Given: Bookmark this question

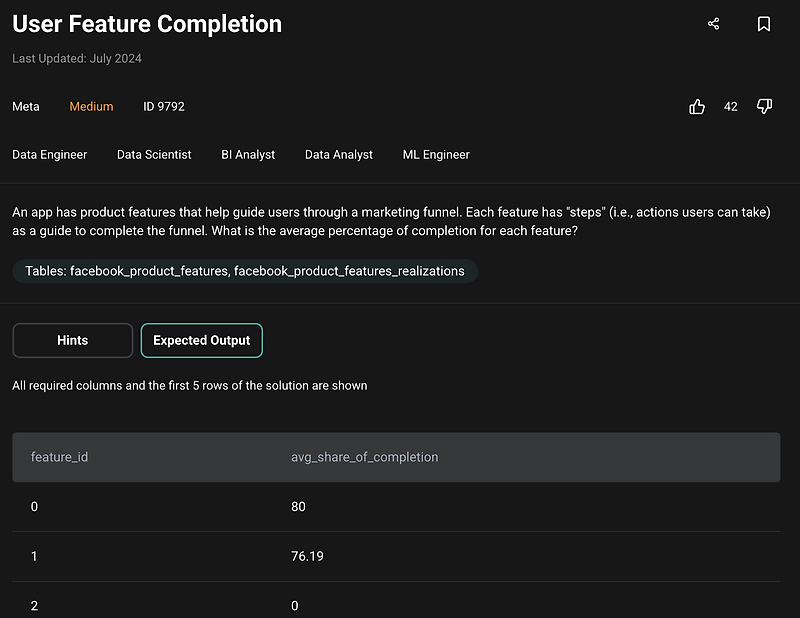Looking at the screenshot, I should (x=764, y=23).
